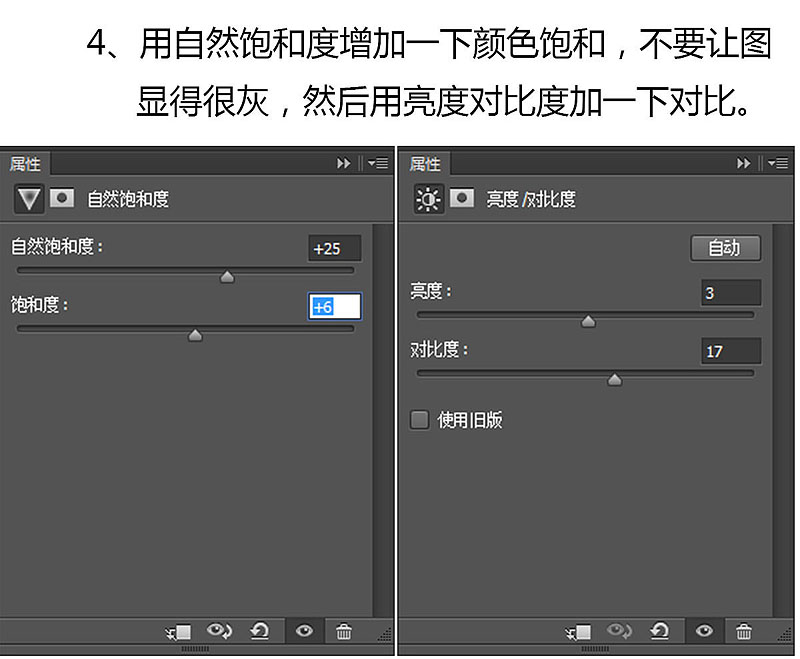Collapse the Vibrance panel with double arrows
This screenshot has width=800, height=659.
(343, 163)
